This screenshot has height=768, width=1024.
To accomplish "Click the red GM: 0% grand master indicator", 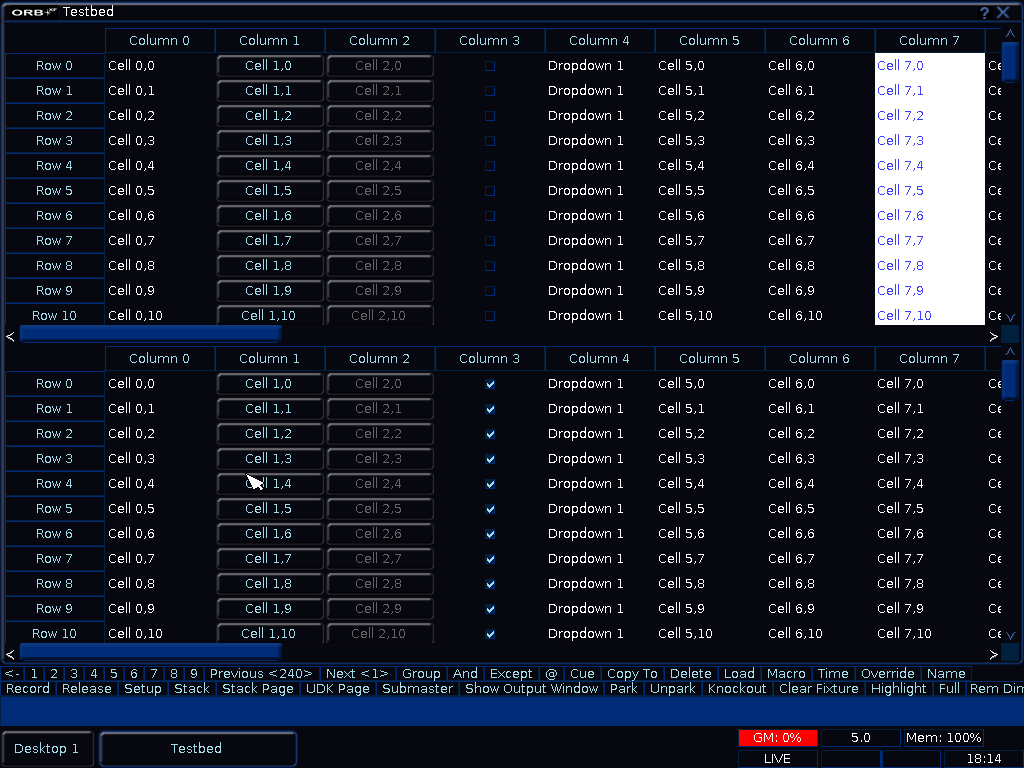I will pos(778,738).
